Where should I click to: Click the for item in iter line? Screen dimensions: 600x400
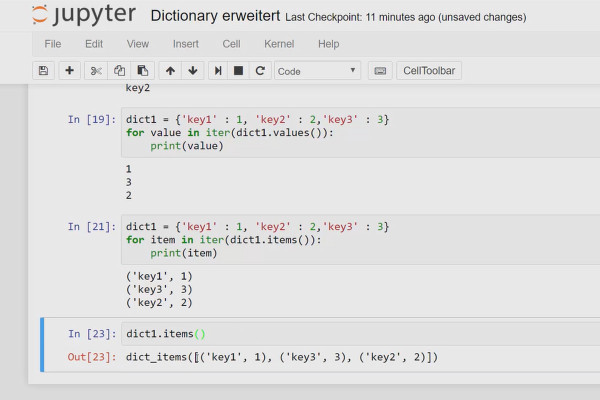223,240
